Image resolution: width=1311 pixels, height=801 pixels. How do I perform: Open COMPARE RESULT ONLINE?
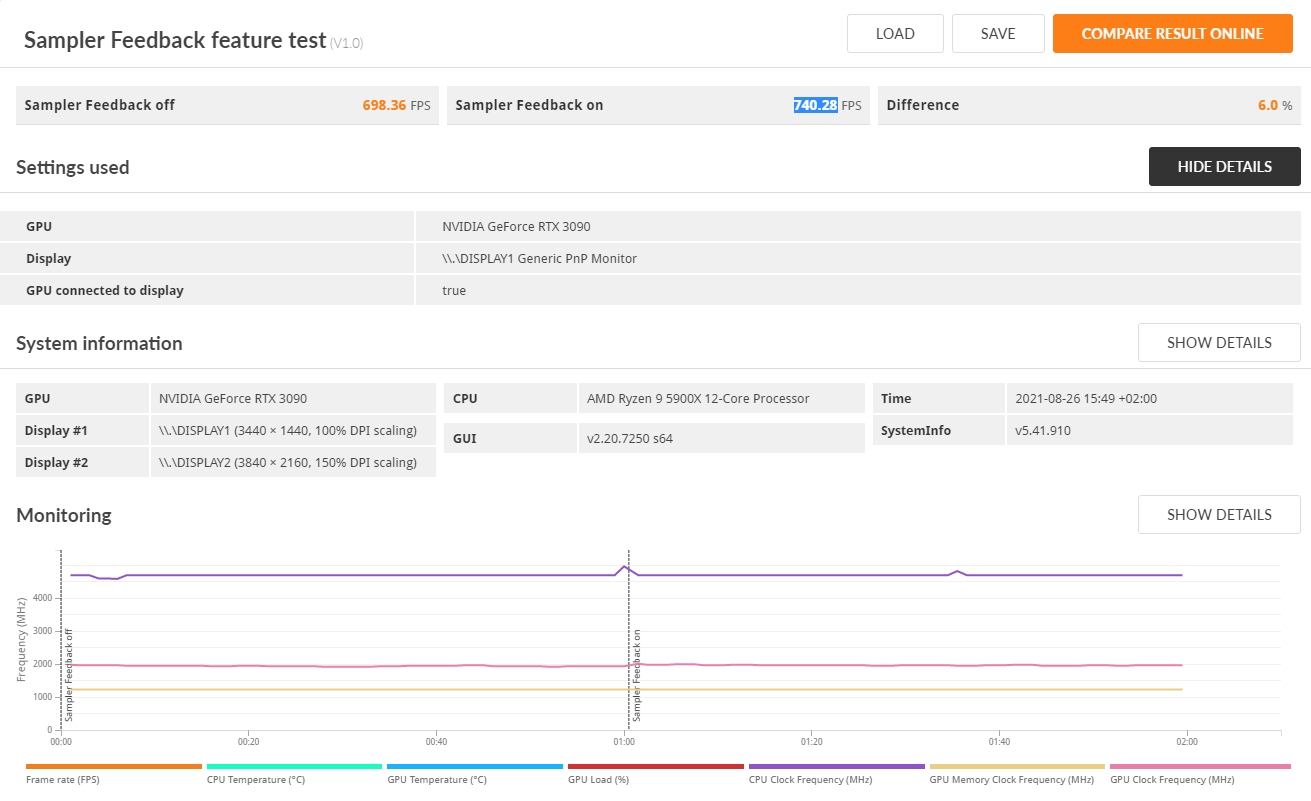[x=1172, y=33]
